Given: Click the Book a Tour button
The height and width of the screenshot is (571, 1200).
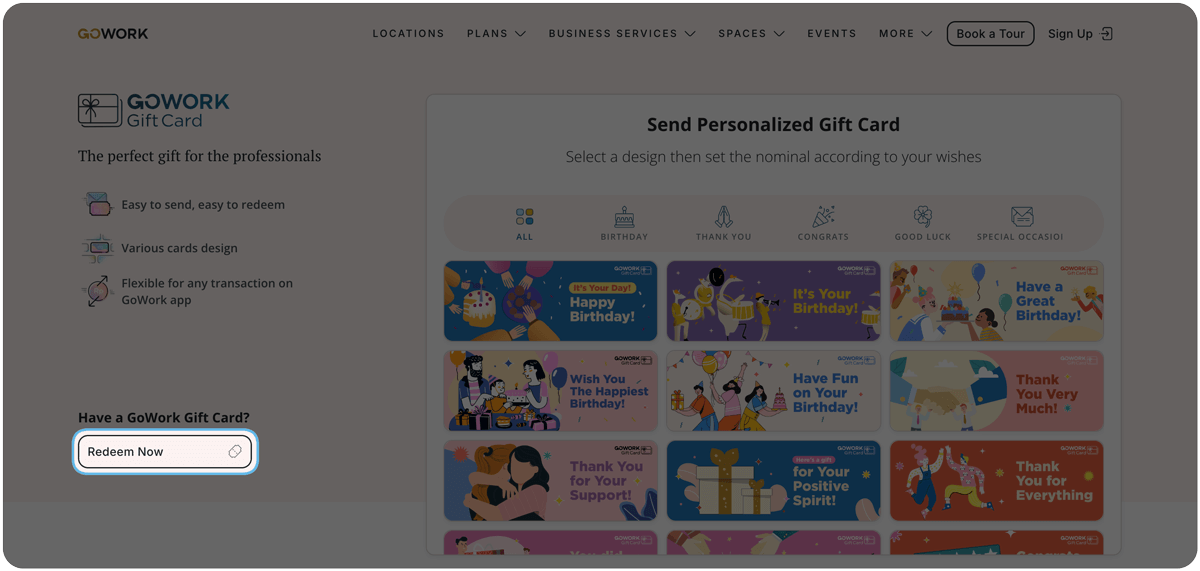Looking at the screenshot, I should [x=990, y=34].
